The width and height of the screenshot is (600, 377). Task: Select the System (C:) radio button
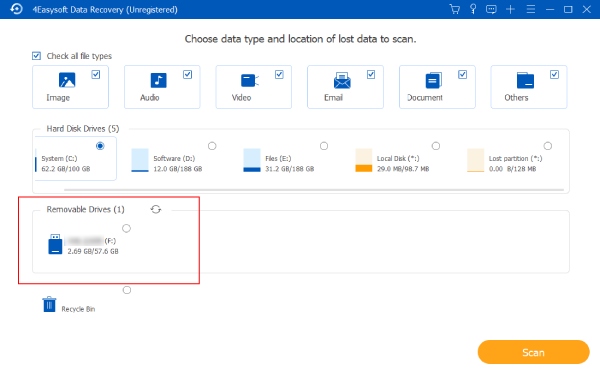(x=100, y=146)
